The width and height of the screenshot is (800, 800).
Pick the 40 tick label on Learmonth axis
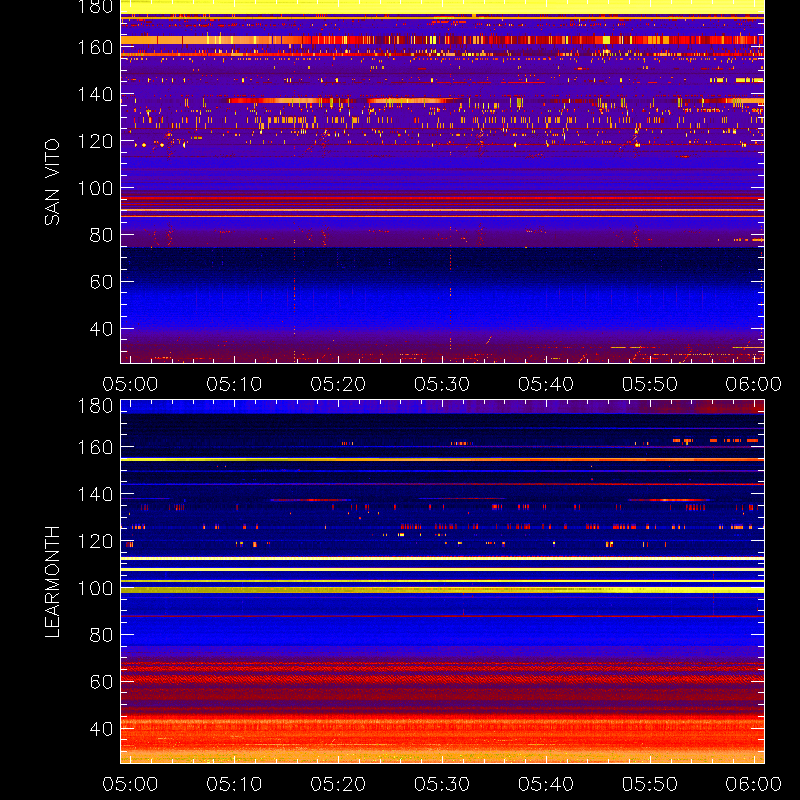click(x=101, y=729)
